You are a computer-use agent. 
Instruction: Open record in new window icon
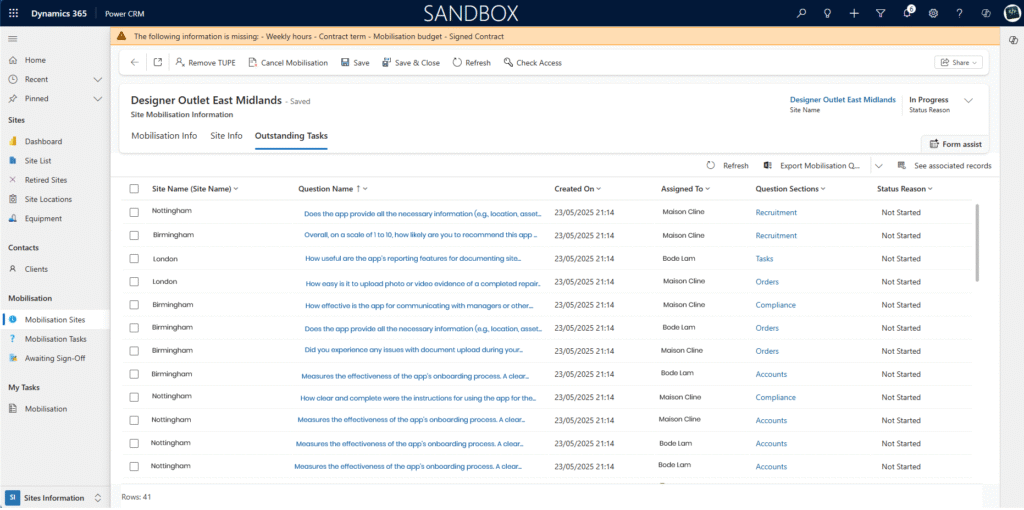[158, 62]
